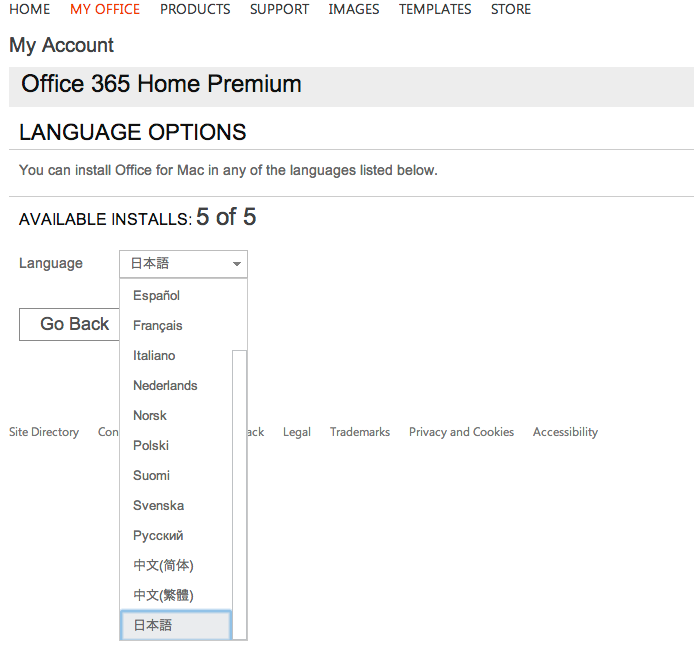
Task: Click the LANGUAGE OPTIONS heading
Action: coord(132,132)
